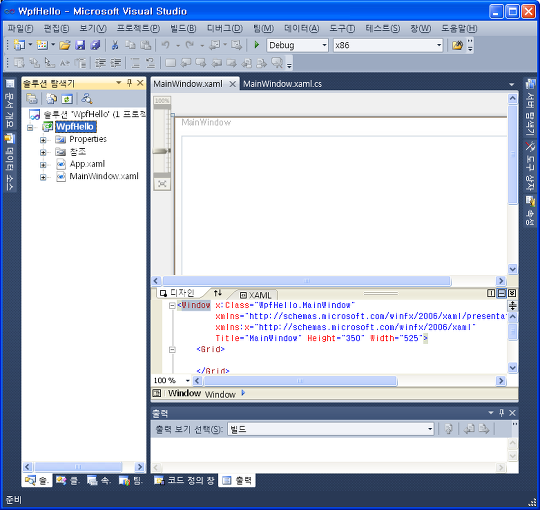Click the Undo toolbar icon
The width and height of the screenshot is (540, 510).
pos(166,45)
